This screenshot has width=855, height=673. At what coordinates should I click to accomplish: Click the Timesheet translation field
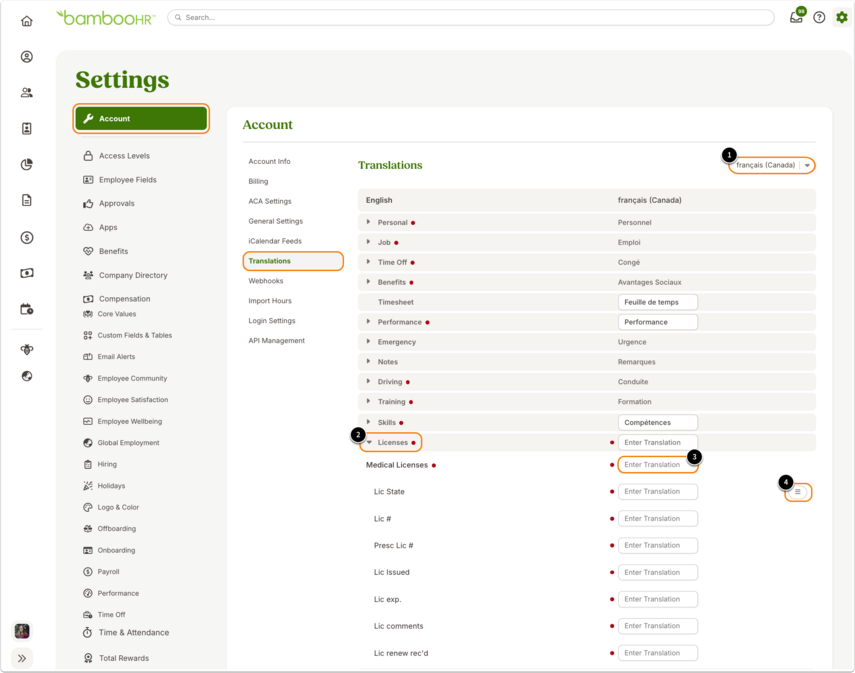click(658, 302)
